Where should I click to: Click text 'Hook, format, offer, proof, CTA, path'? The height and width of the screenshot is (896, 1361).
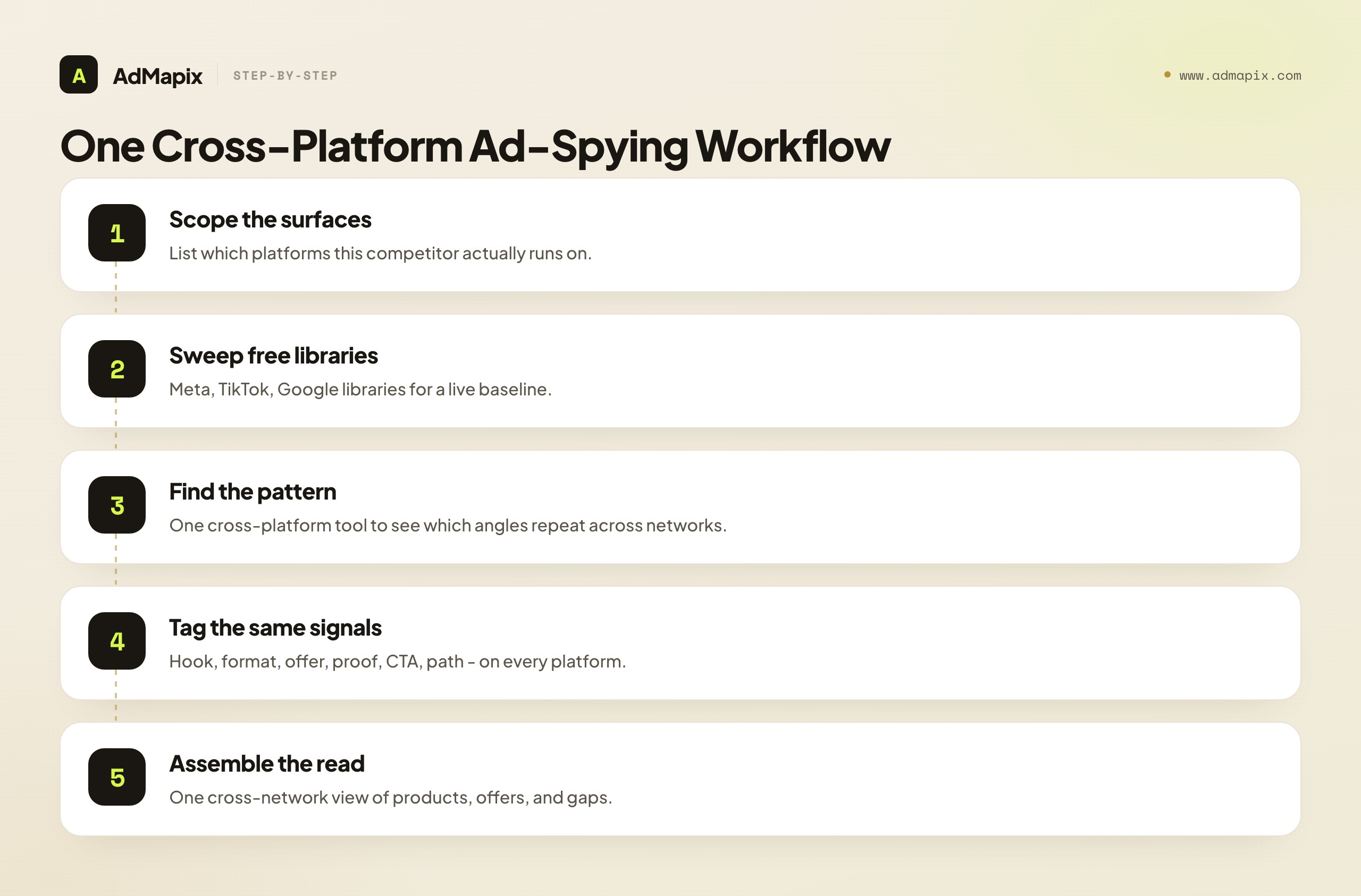316,662
